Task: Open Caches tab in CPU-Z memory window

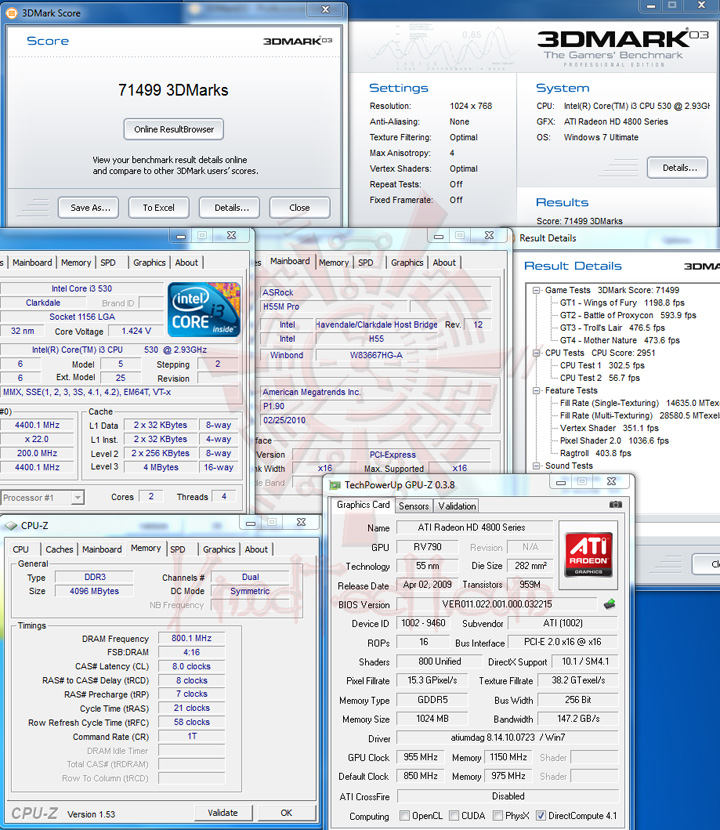Action: pyautogui.click(x=59, y=549)
